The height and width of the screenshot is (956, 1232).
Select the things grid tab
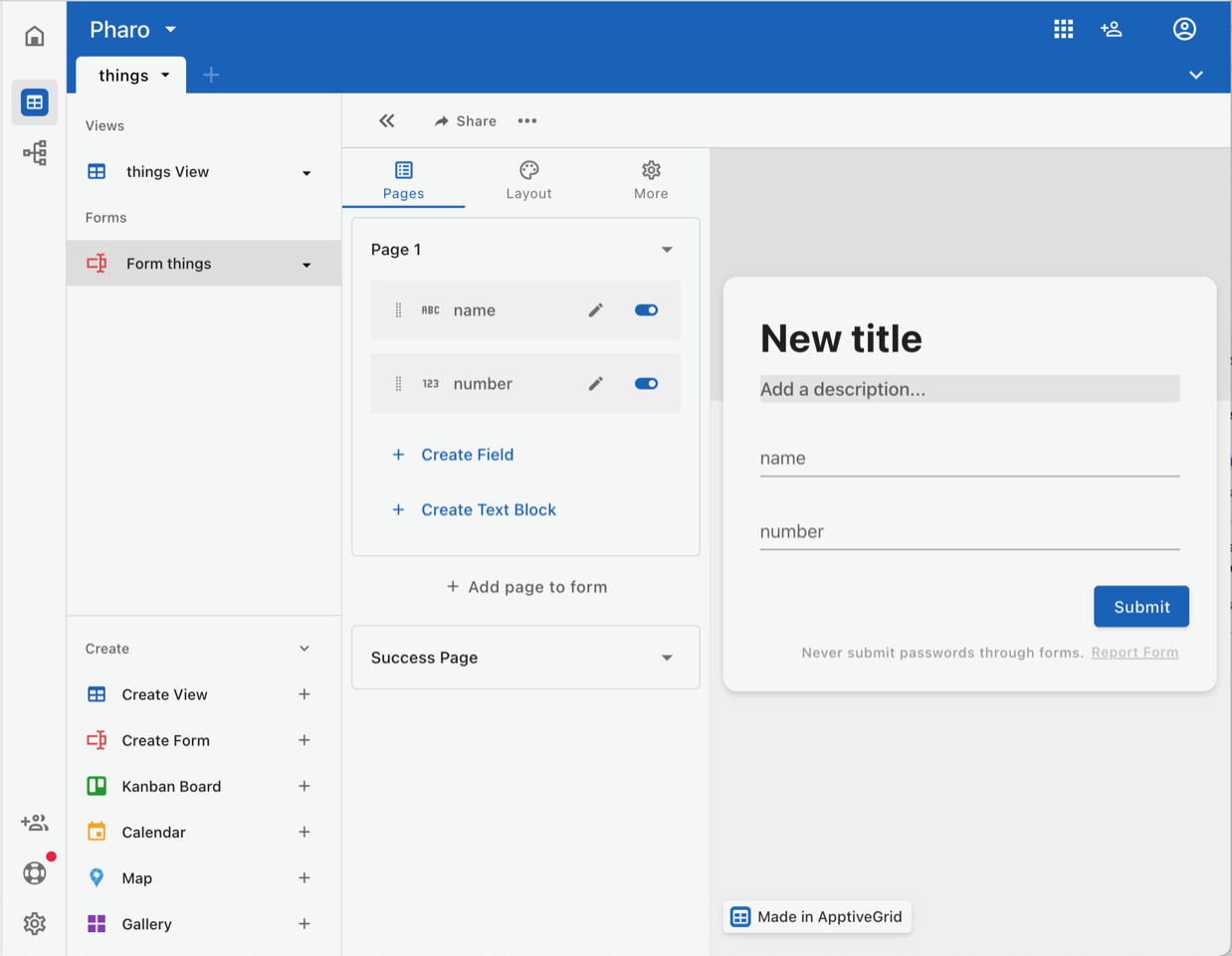tap(130, 76)
